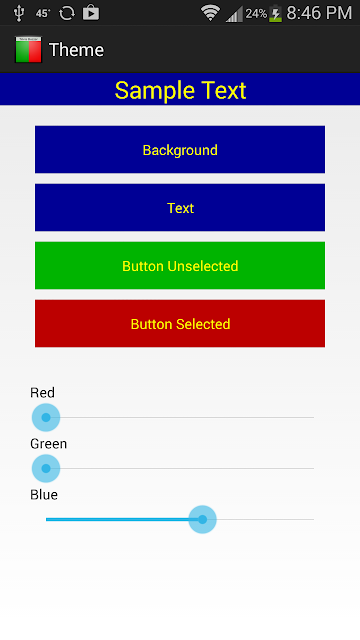Tap the battery charging icon
Viewport: 360px width, 640px height.
pos(276,14)
